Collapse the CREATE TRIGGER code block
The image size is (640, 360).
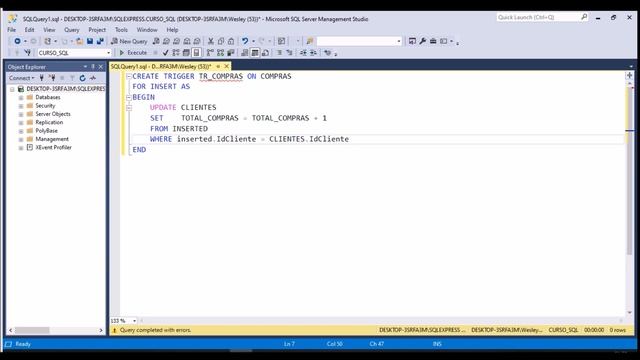(129, 76)
